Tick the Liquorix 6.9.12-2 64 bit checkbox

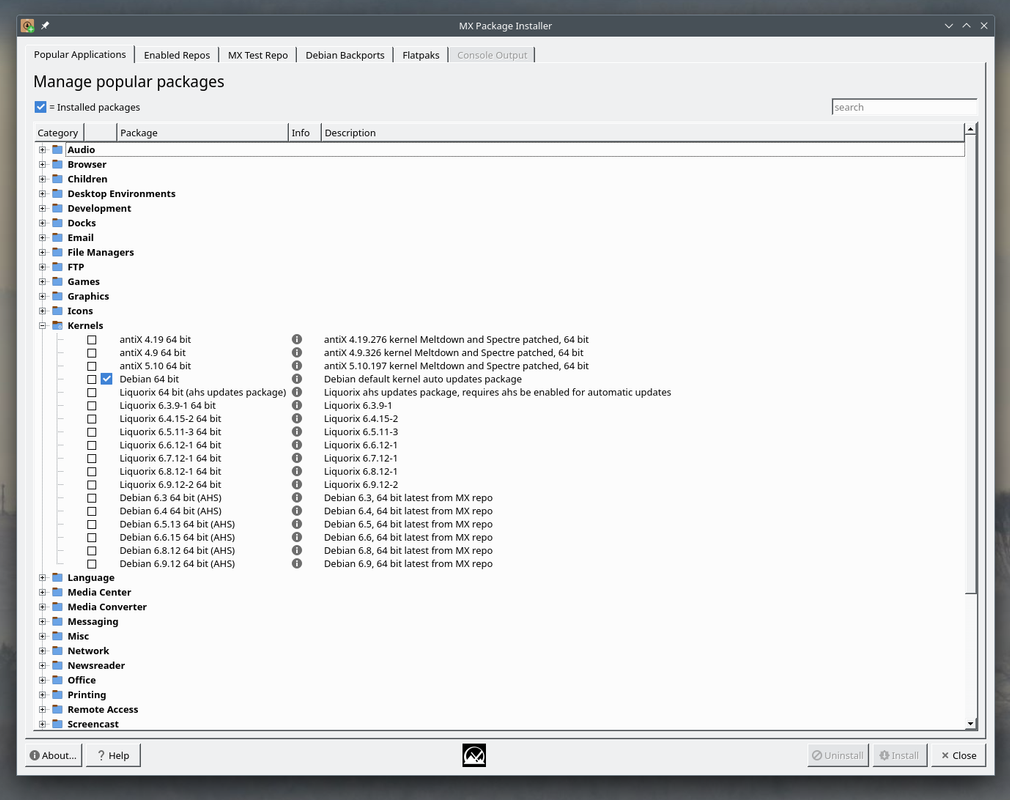click(92, 485)
